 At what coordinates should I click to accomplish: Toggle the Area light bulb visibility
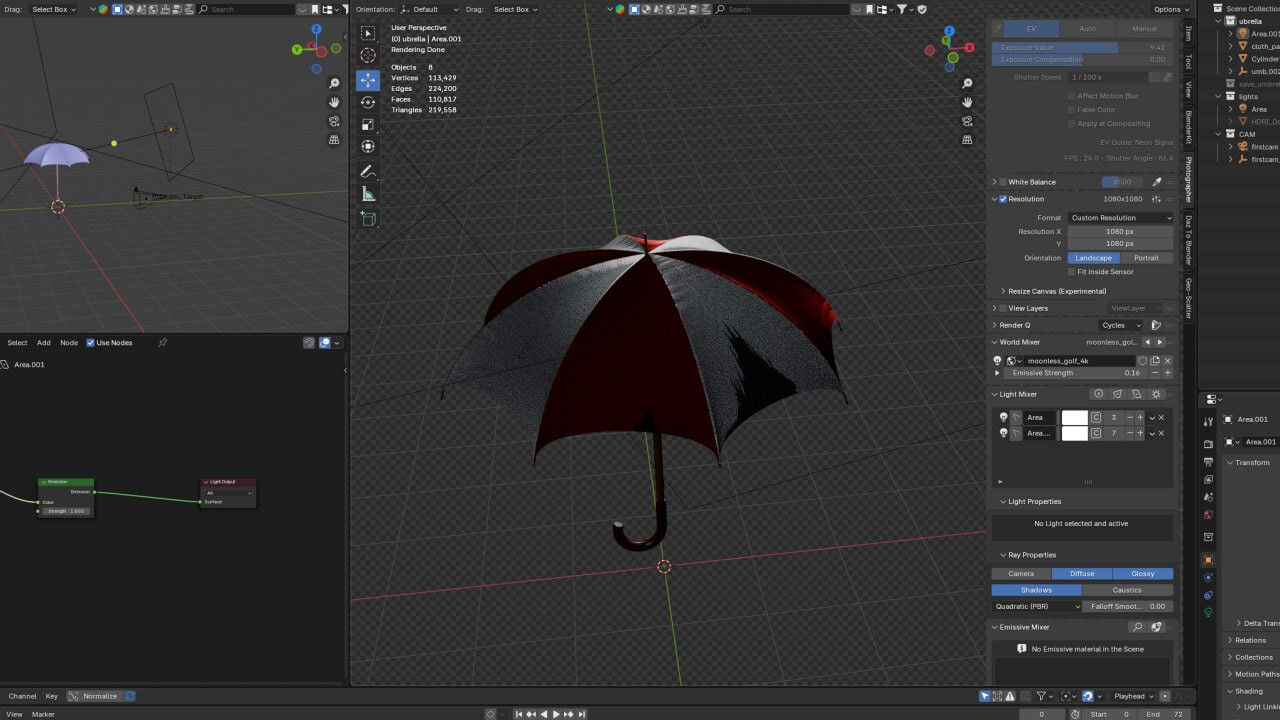[1004, 417]
